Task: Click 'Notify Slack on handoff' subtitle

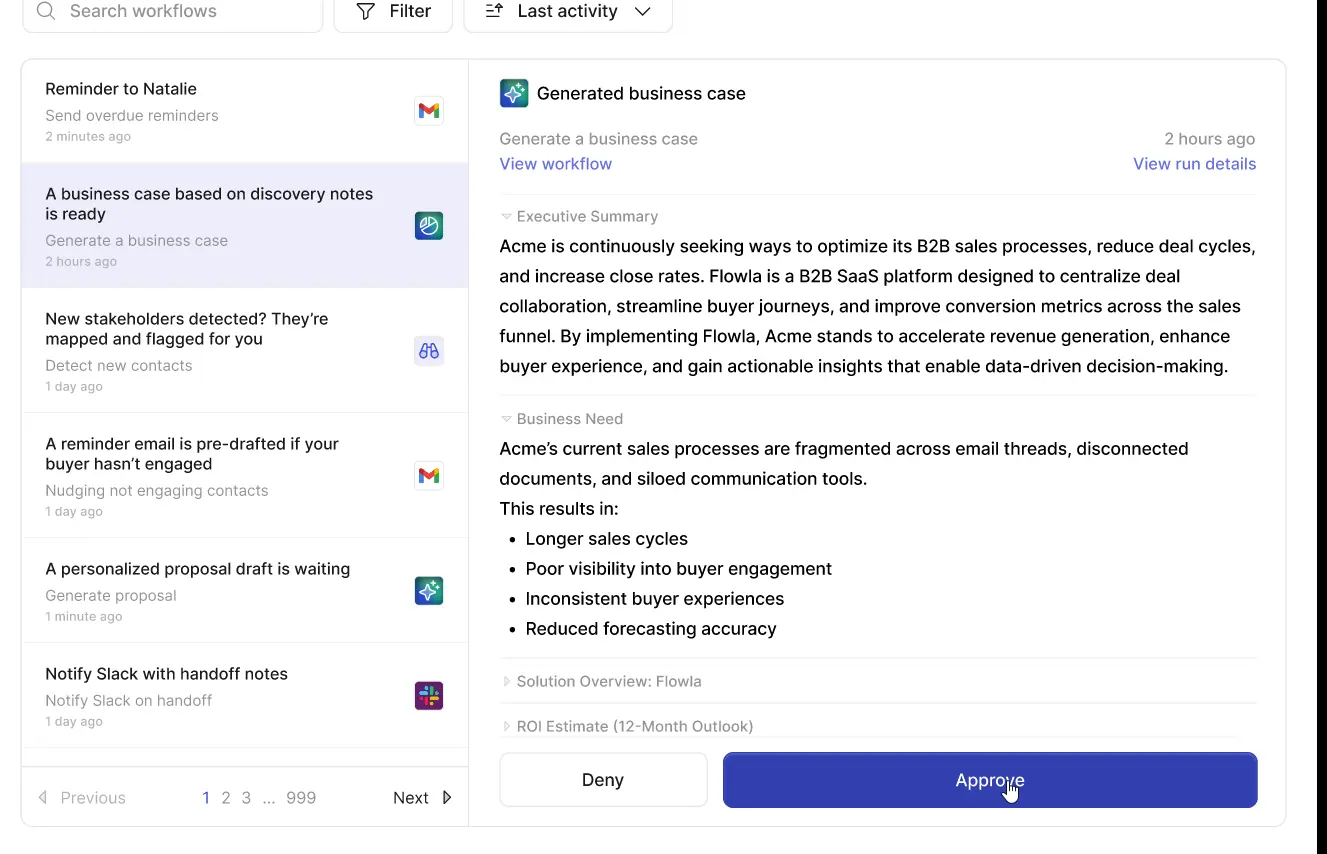Action: tap(129, 701)
